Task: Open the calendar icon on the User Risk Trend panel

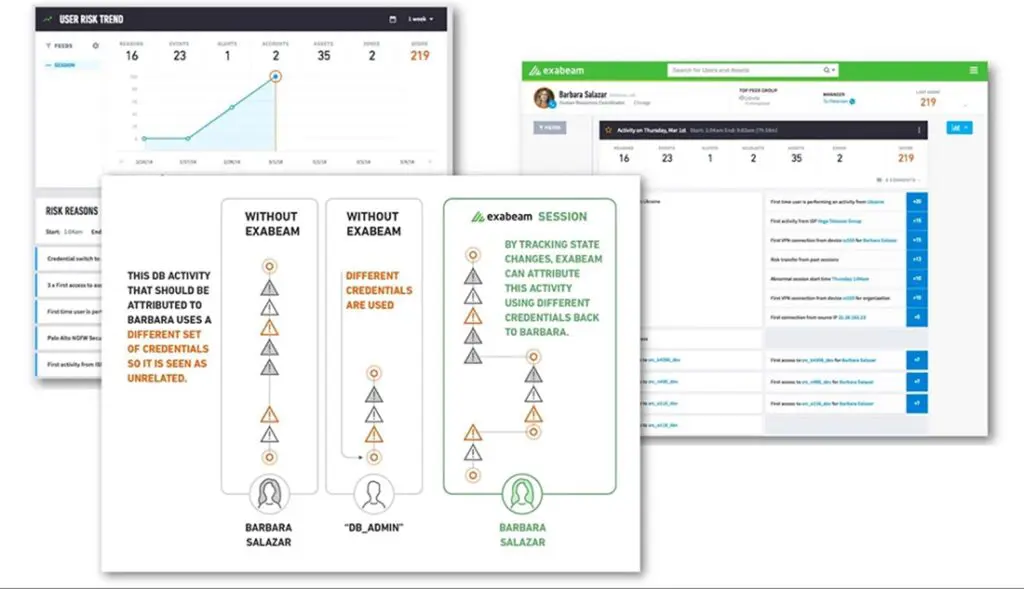Action: point(393,19)
